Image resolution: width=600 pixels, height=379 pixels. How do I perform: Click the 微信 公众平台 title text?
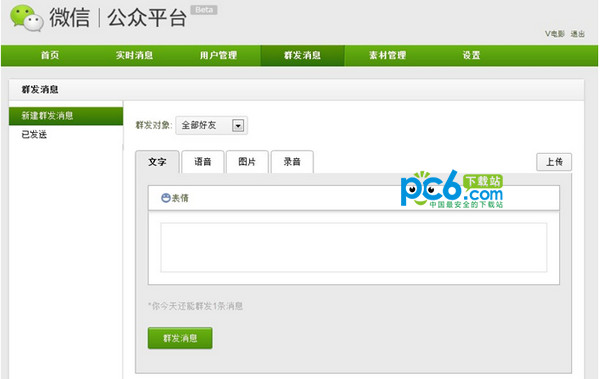click(118, 18)
